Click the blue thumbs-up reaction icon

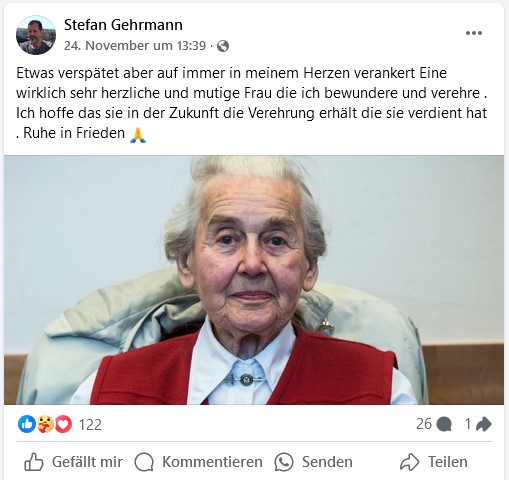(27, 424)
